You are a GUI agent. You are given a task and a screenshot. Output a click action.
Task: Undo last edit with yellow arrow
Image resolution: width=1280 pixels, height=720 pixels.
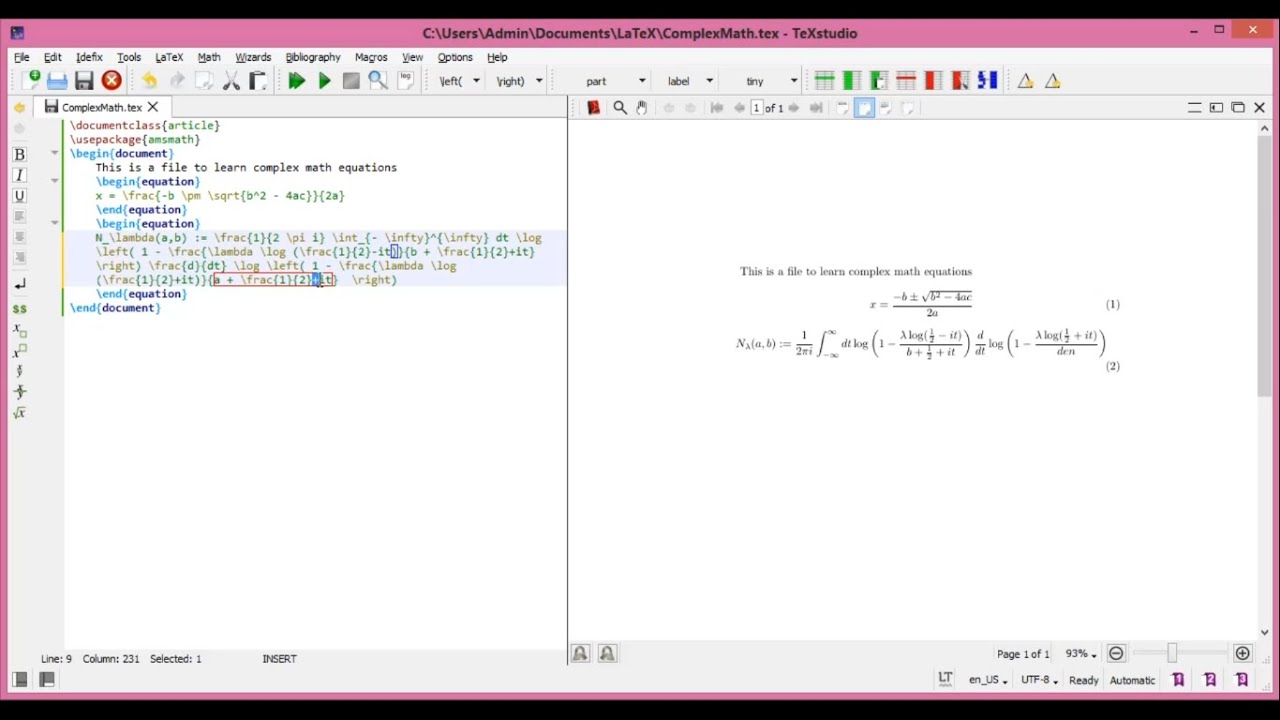tap(149, 81)
